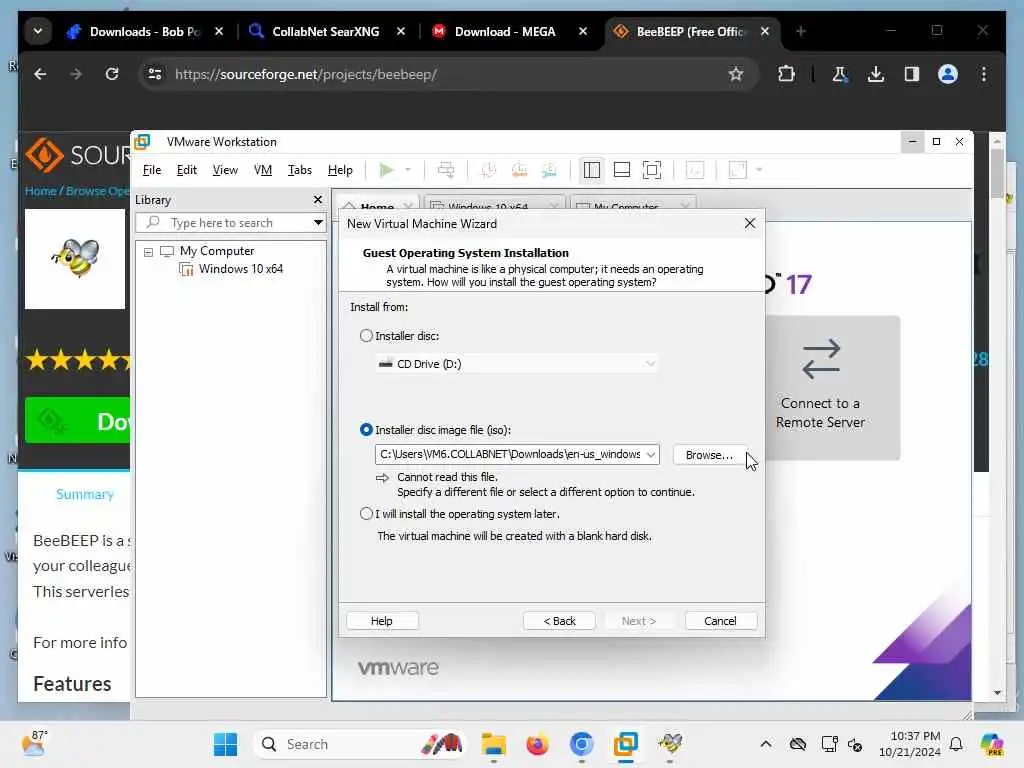The image size is (1024, 768).
Task: Open the View menu in VMware
Action: coord(225,170)
